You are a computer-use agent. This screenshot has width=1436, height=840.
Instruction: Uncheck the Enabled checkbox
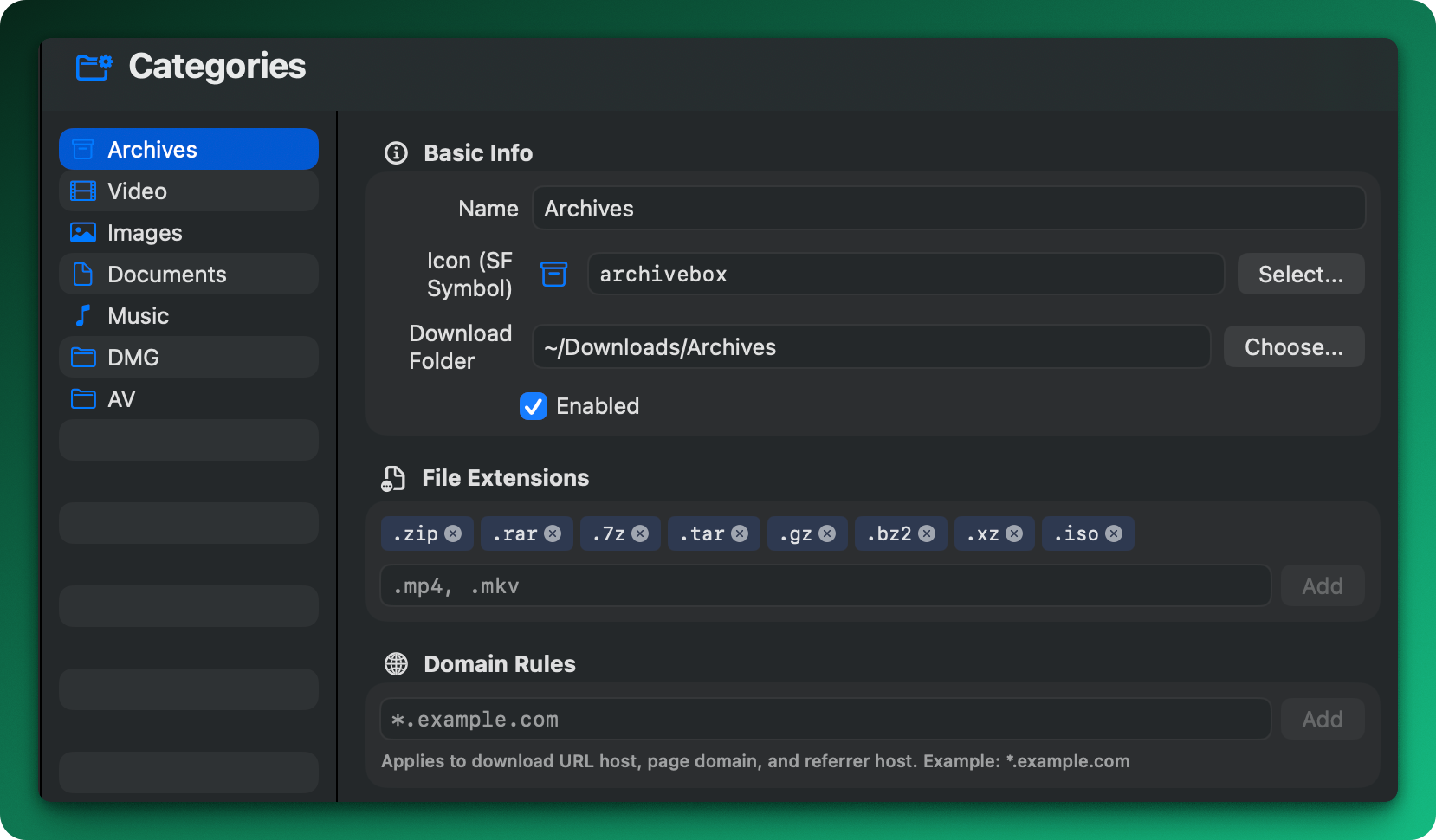point(534,406)
